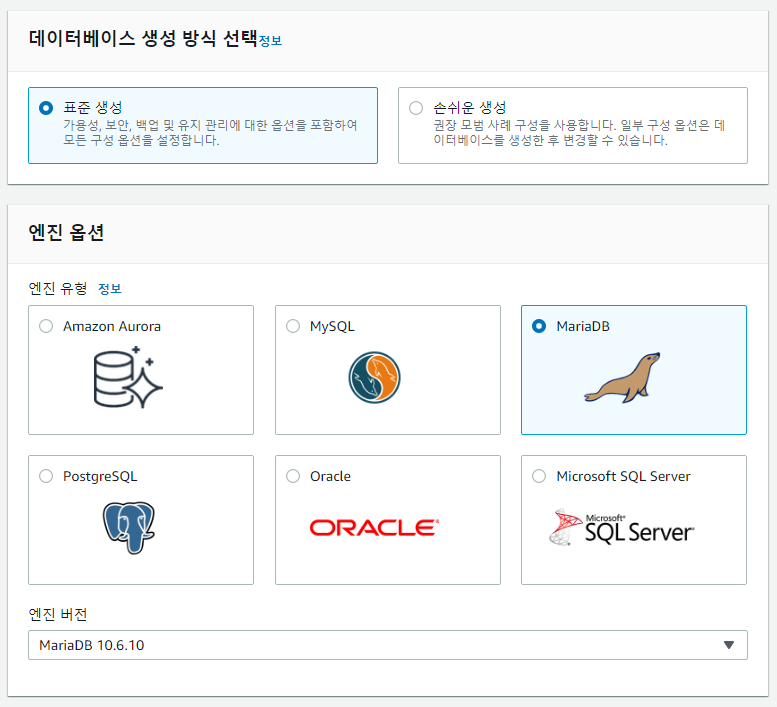The height and width of the screenshot is (707, 777).
Task: Click the 표준 생성 title text
Action: click(93, 108)
